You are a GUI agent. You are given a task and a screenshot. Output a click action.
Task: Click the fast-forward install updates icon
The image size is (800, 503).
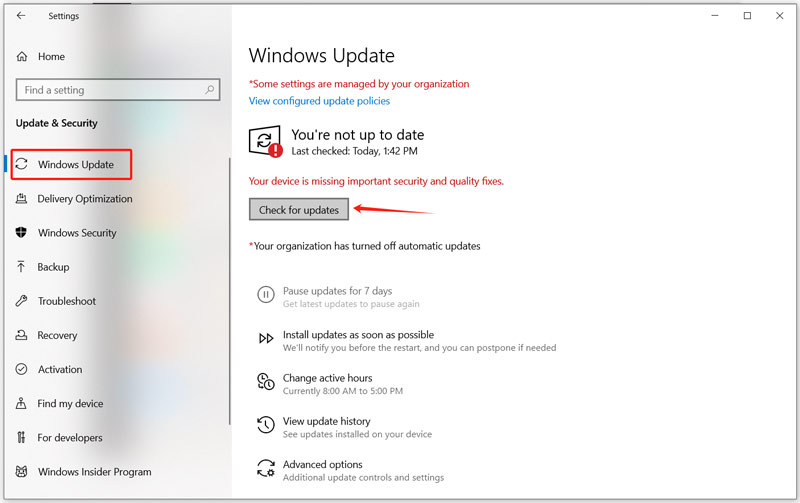[x=266, y=338]
